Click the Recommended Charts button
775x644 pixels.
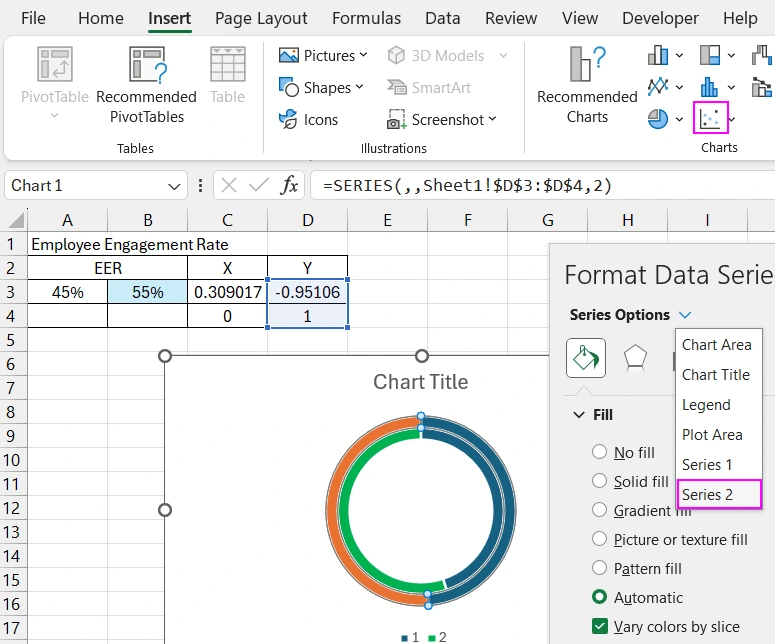tap(587, 85)
